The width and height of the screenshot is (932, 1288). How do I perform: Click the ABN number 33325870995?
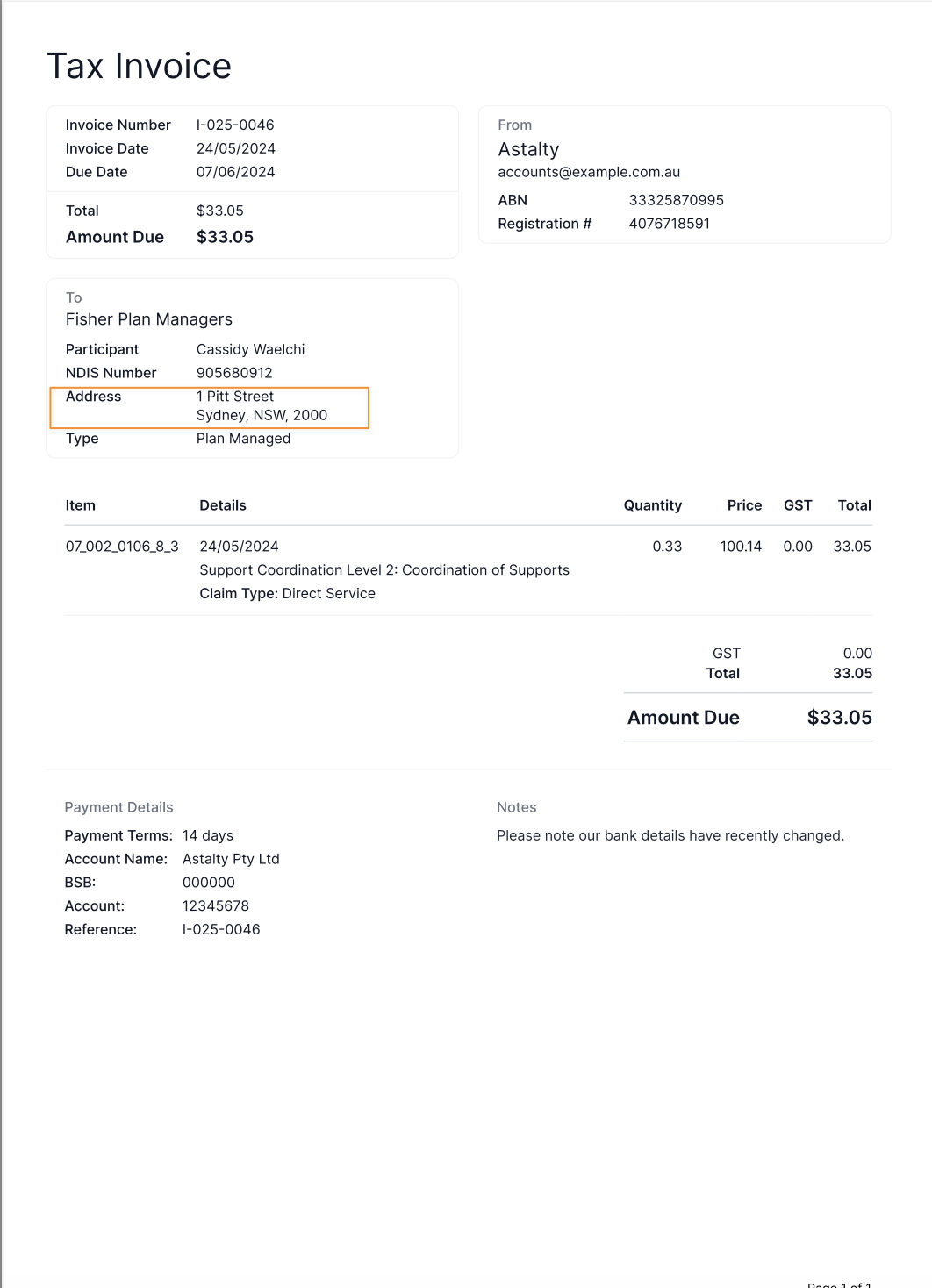point(676,201)
